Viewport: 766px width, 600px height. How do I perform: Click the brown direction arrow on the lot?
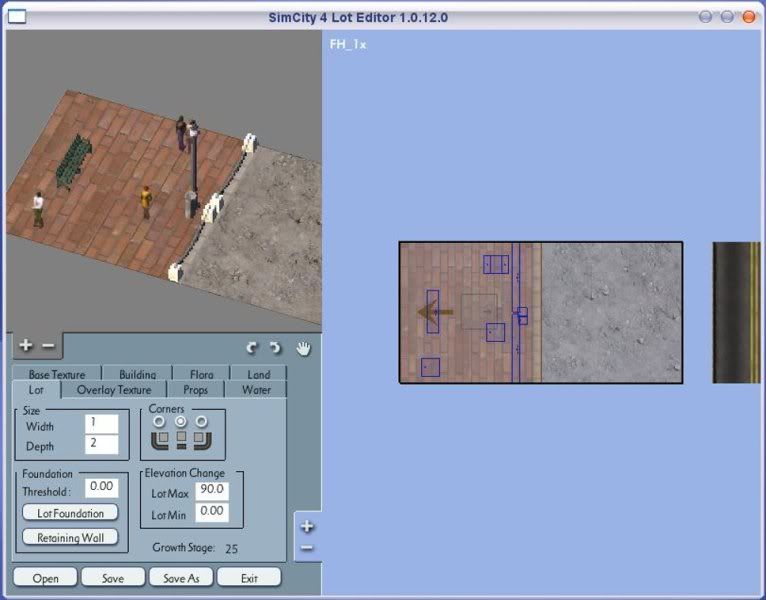[435, 312]
